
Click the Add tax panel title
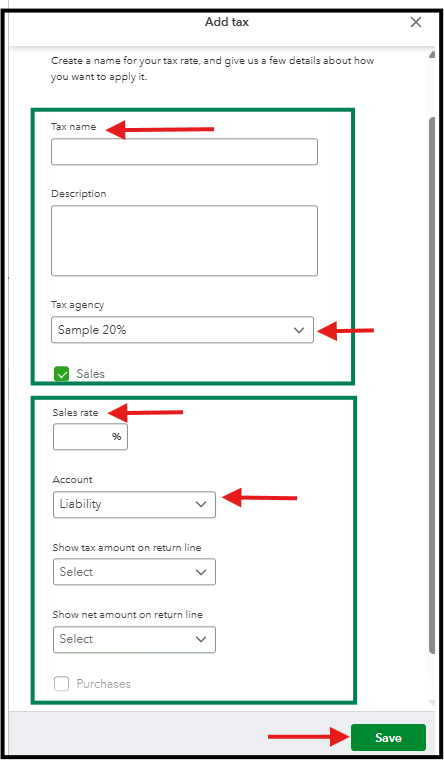227,22
